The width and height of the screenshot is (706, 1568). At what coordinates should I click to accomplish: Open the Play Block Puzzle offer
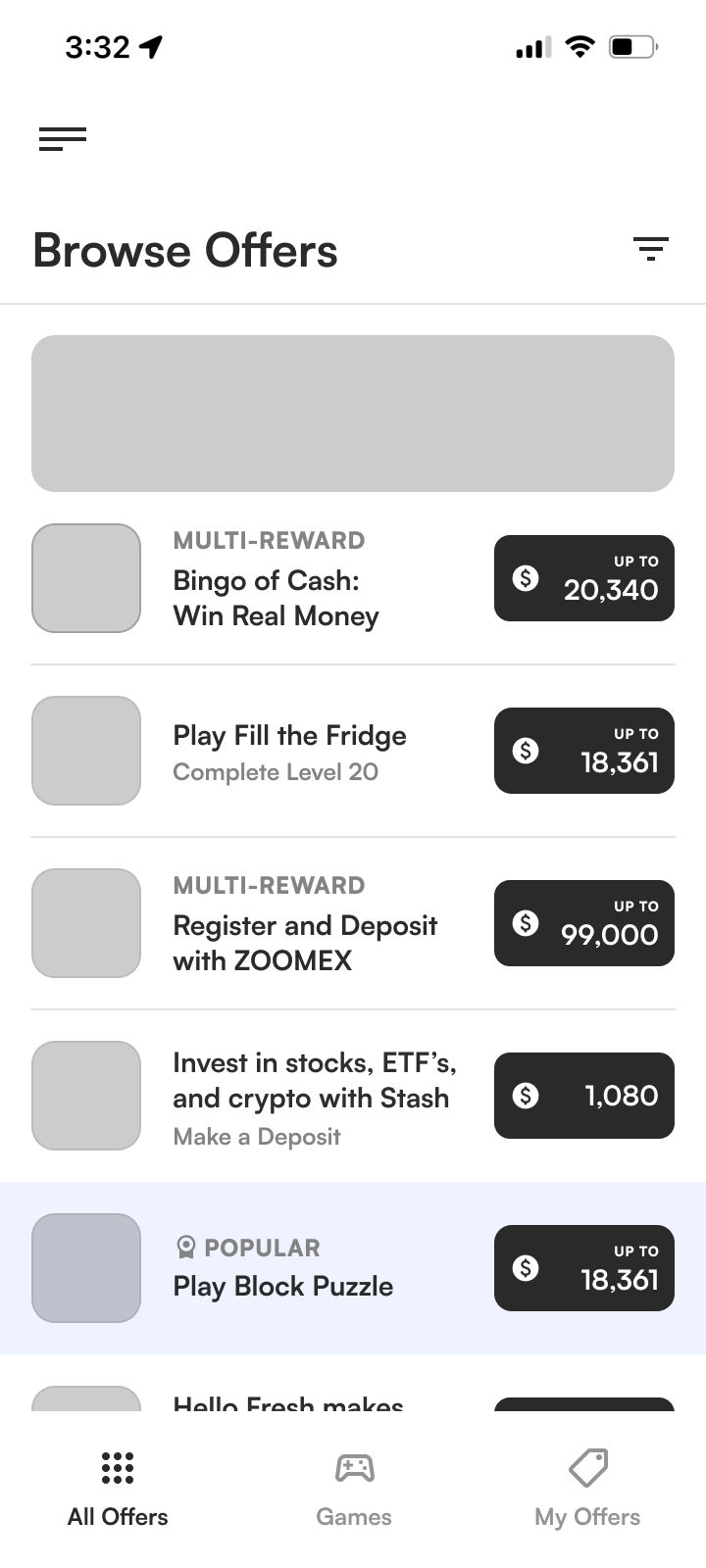click(283, 1286)
